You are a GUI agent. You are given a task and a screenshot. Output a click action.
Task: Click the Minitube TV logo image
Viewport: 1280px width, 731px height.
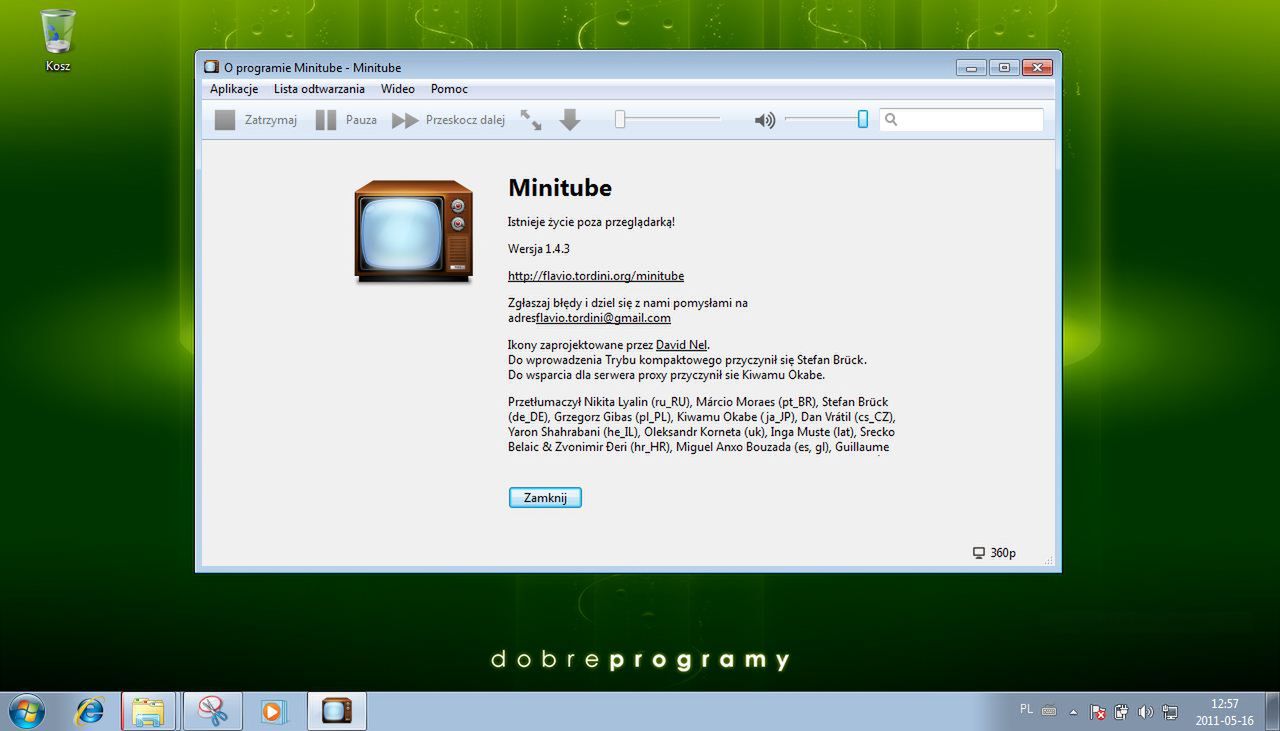pos(414,231)
